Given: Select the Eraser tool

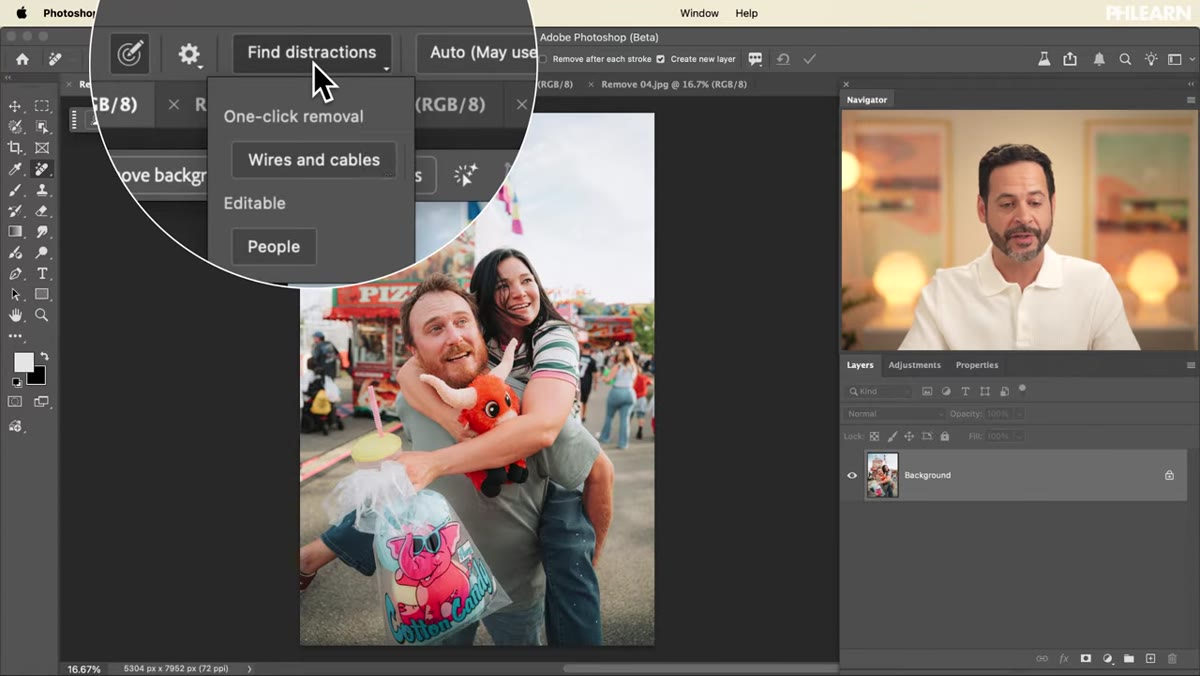Looking at the screenshot, I should pyautogui.click(x=42, y=211).
